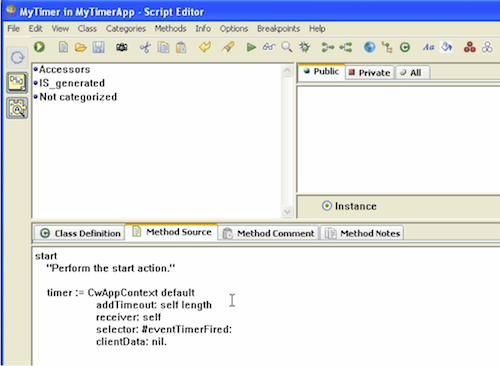Viewport: 500px width, 366px height.
Task: Click the 'start' method name in source
Action: (x=46, y=256)
